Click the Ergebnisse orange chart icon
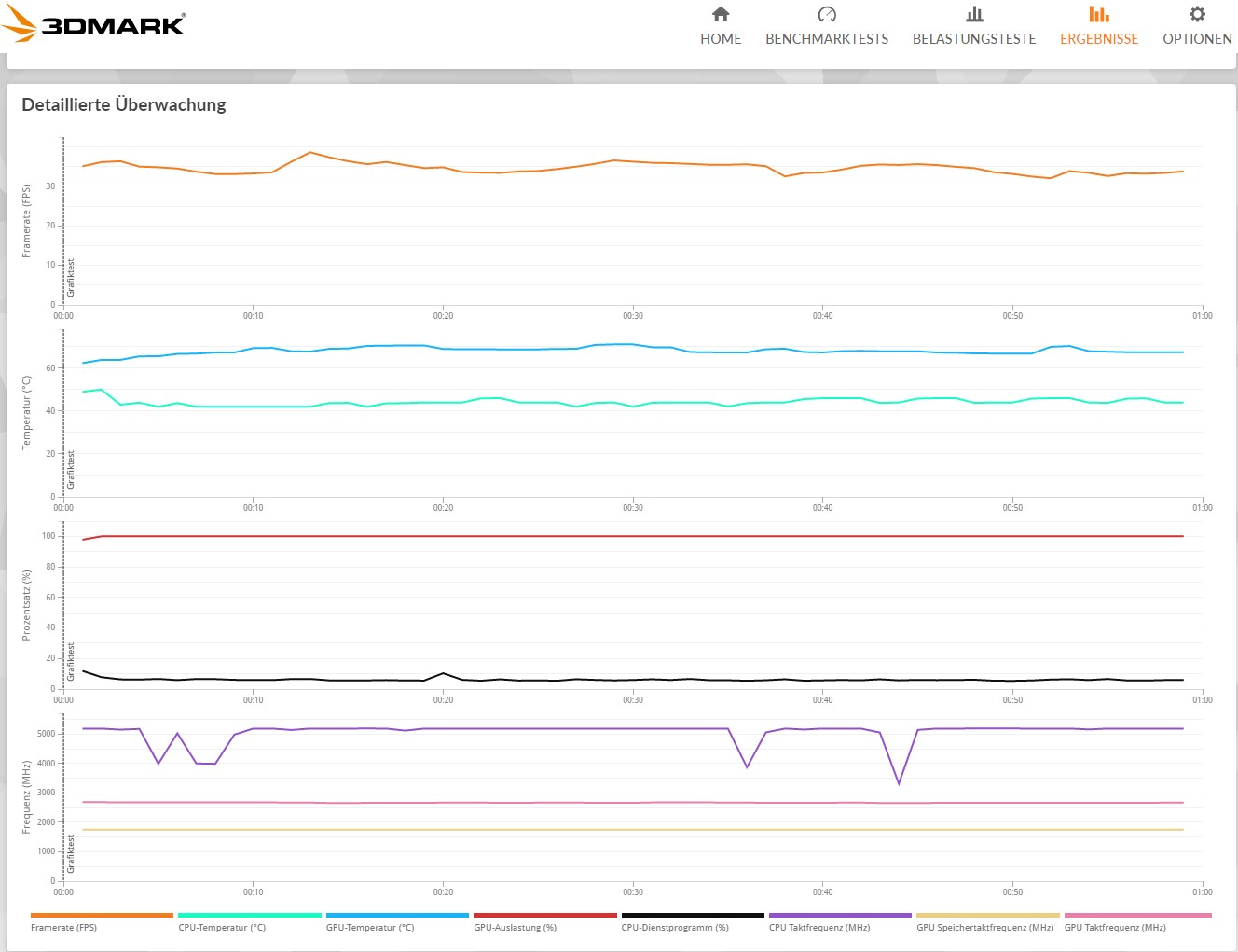1238x952 pixels. [x=1099, y=14]
